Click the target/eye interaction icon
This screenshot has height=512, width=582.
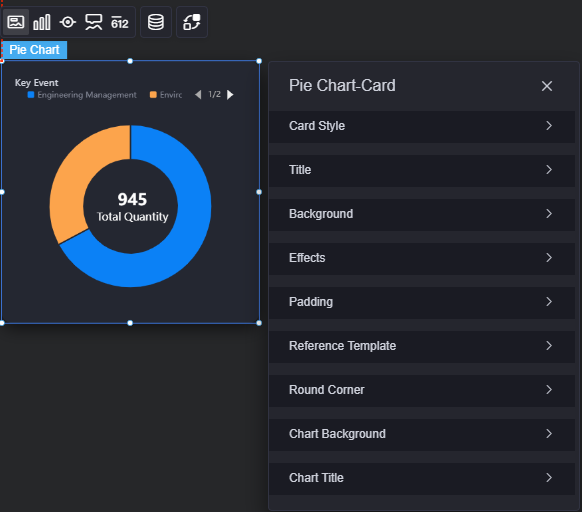pos(68,22)
